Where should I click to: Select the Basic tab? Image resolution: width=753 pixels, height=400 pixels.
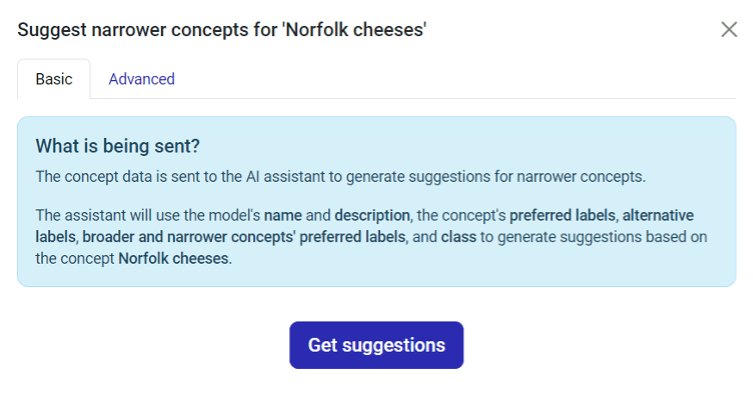pos(54,79)
